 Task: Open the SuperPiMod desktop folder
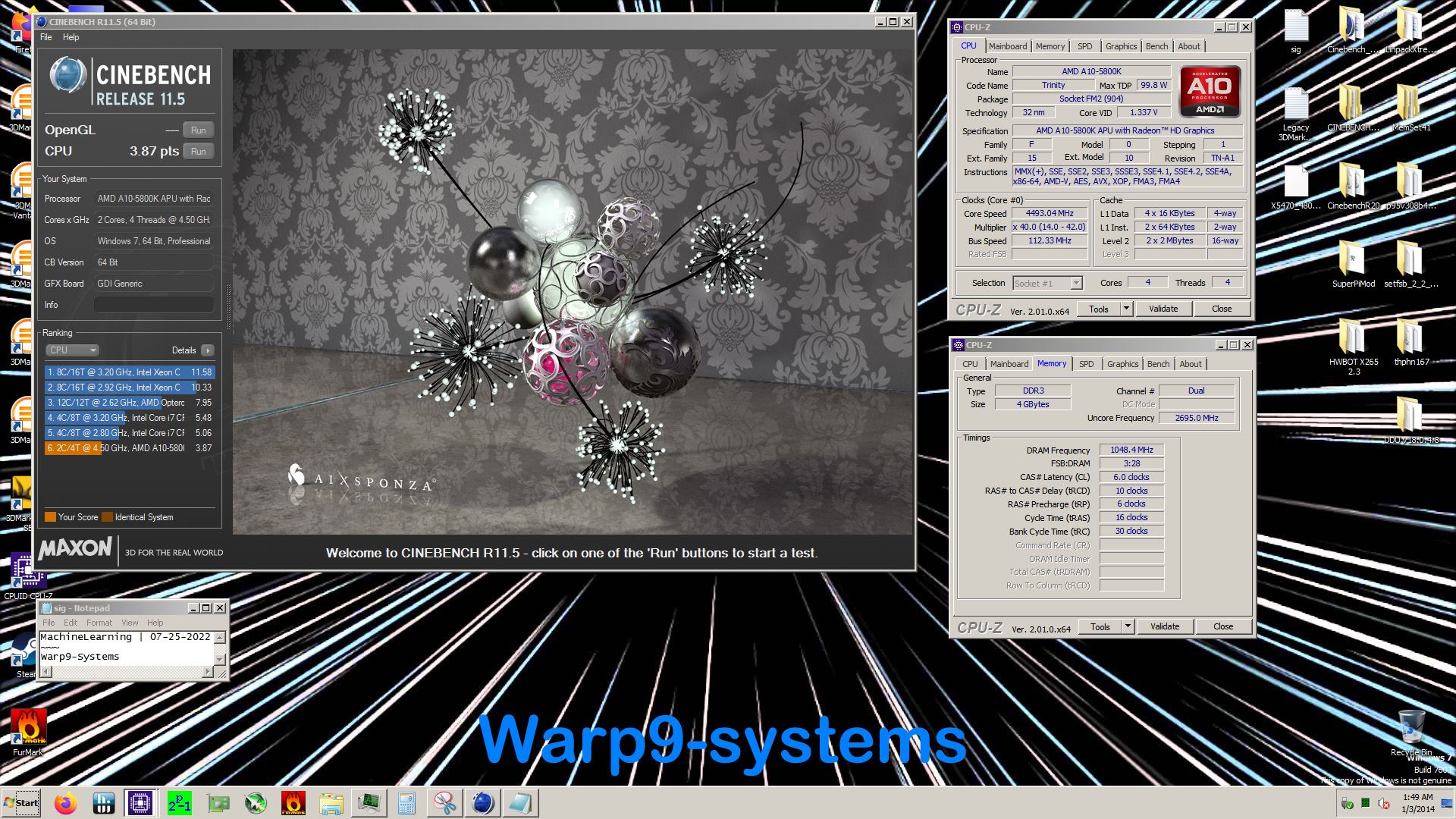pyautogui.click(x=1353, y=264)
